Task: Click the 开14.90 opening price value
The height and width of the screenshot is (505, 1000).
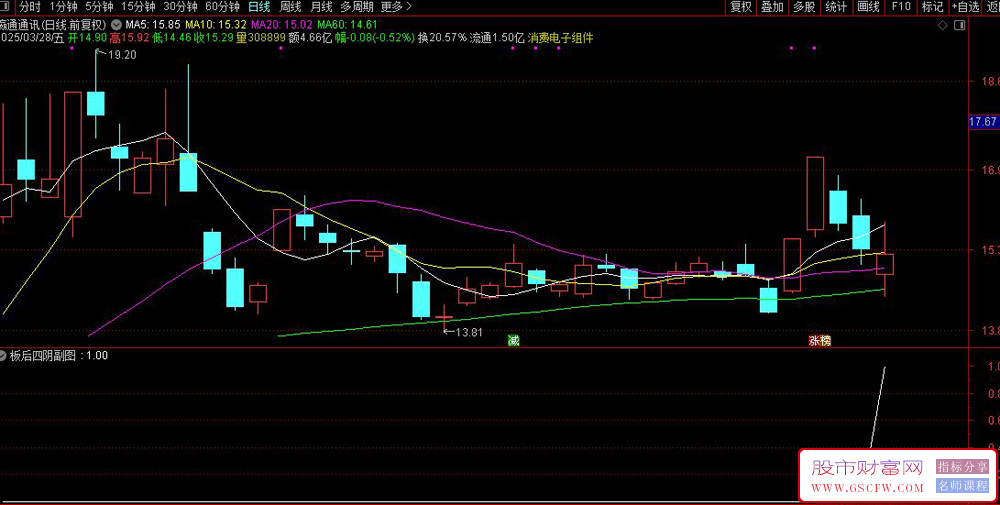Action: 87,38
